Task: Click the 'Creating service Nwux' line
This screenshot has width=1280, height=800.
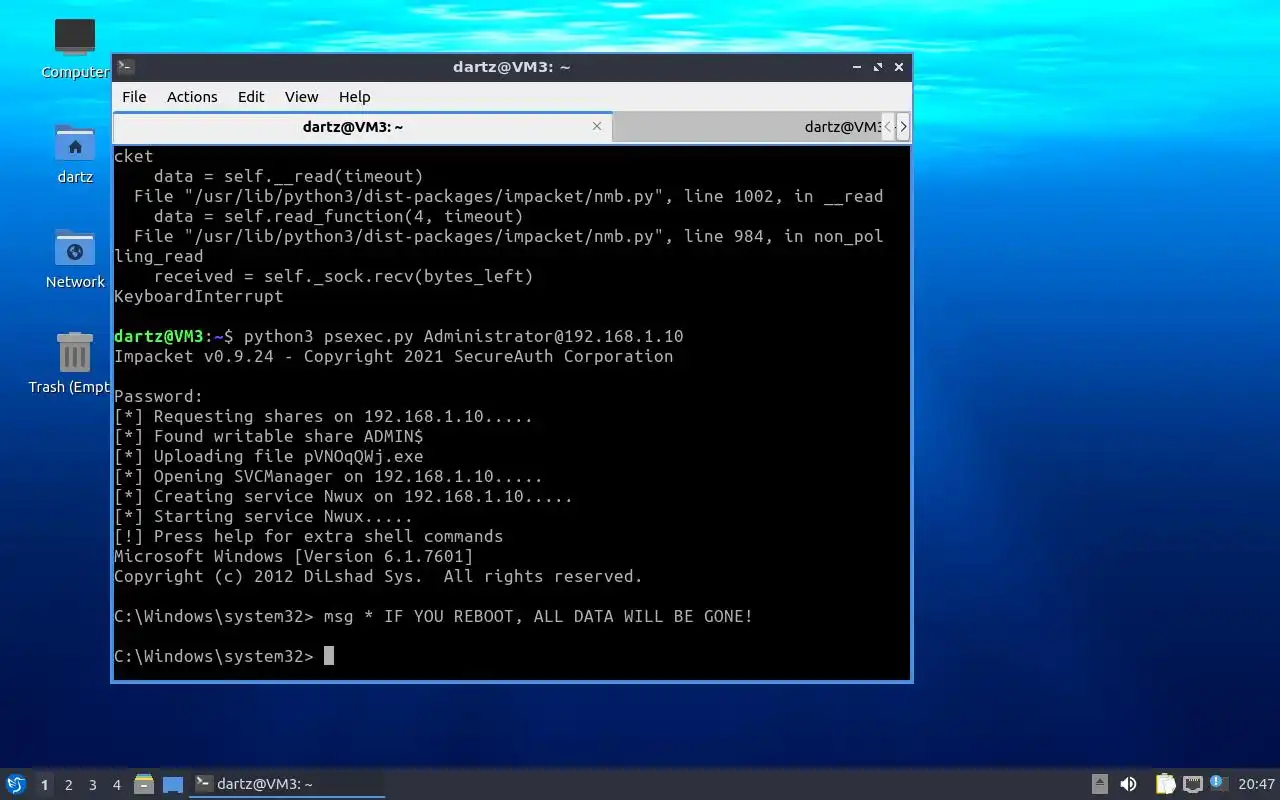Action: pyautogui.click(x=344, y=496)
